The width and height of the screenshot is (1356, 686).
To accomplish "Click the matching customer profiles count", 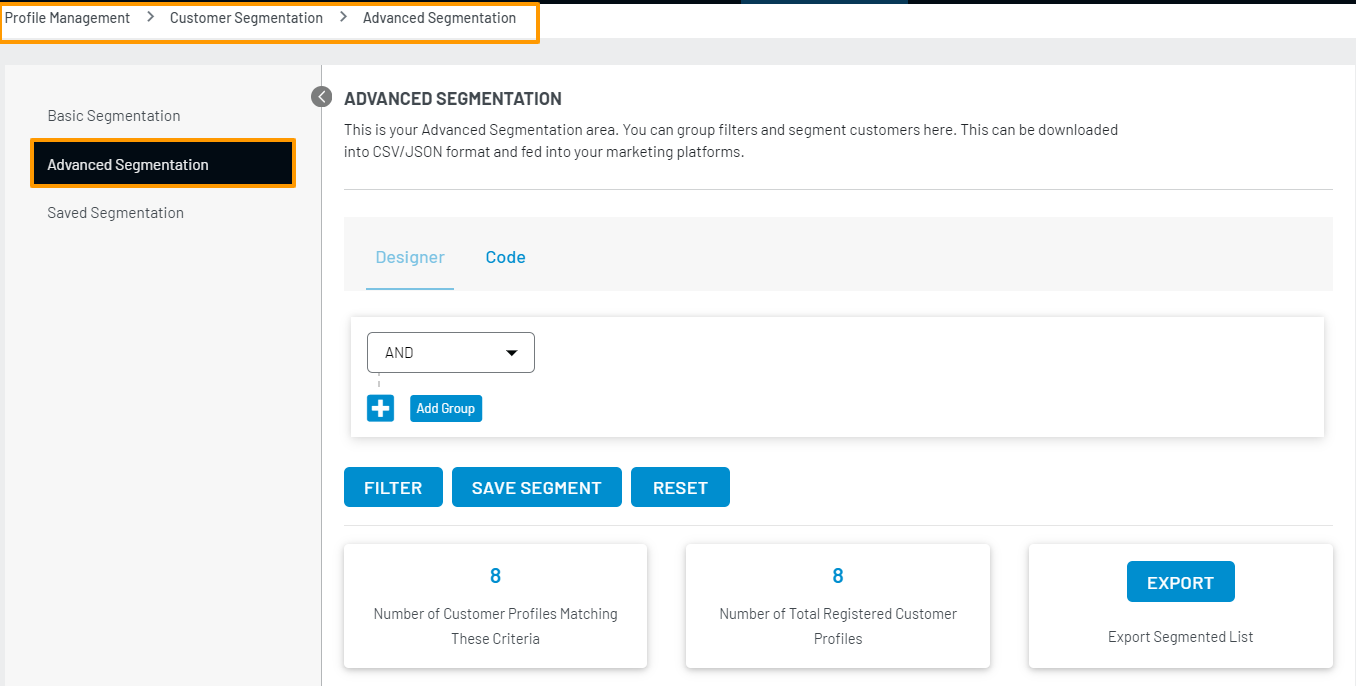I will click(495, 576).
